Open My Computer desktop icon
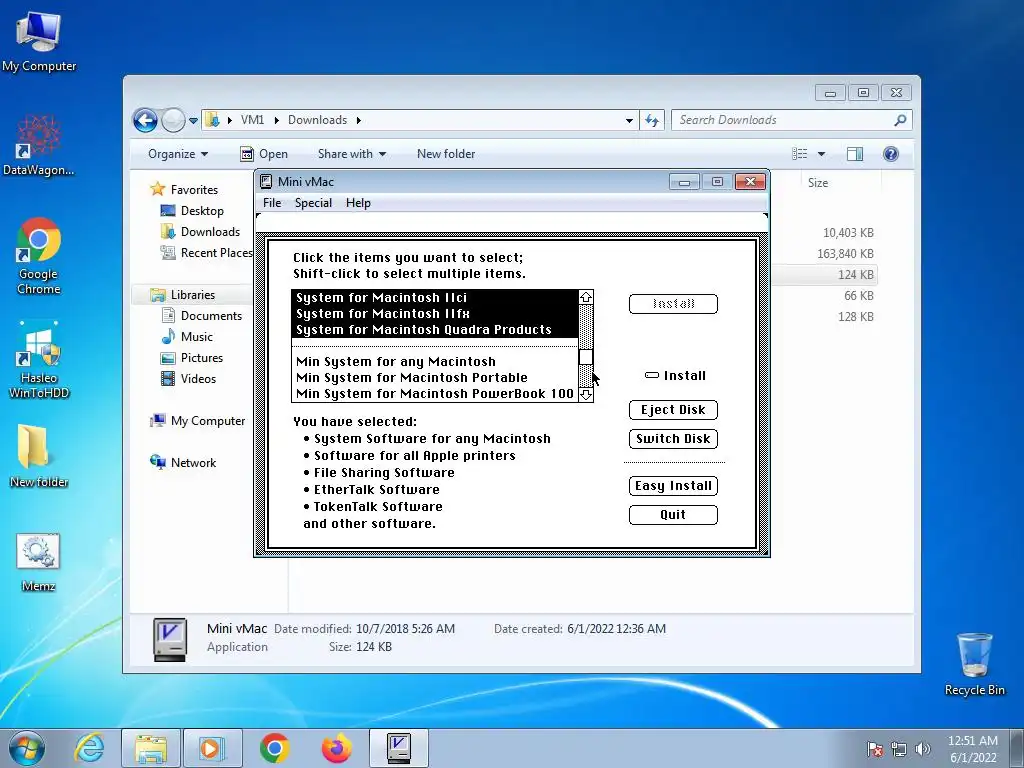Viewport: 1024px width, 768px height. (39, 40)
